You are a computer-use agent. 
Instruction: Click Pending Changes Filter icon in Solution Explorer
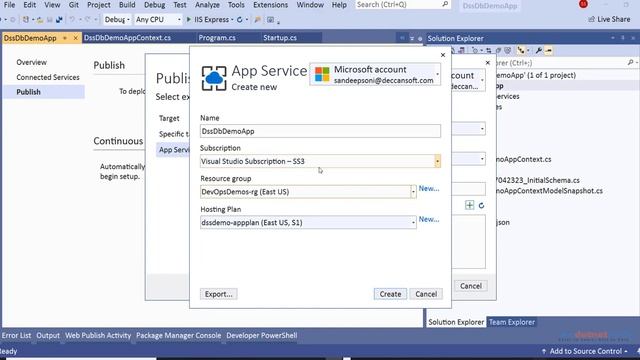tap(476, 51)
